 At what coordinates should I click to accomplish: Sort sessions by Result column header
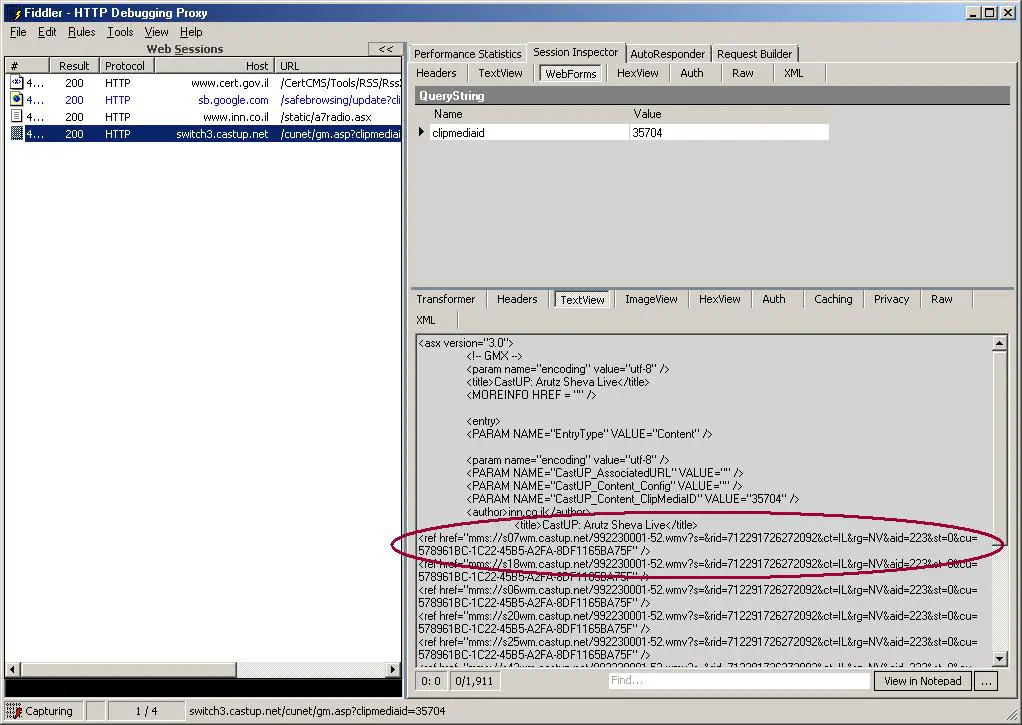click(74, 66)
